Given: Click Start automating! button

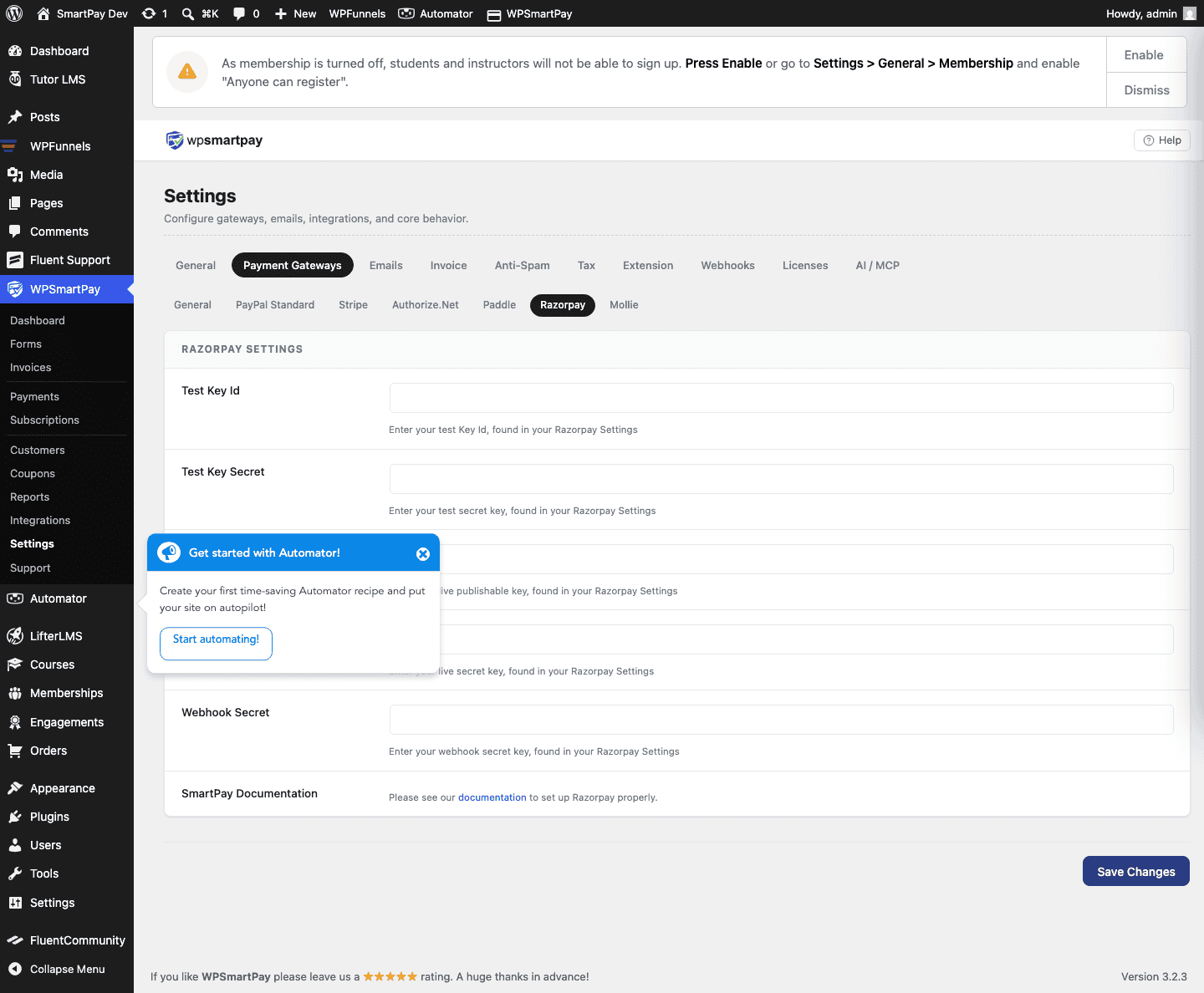Looking at the screenshot, I should 216,643.
